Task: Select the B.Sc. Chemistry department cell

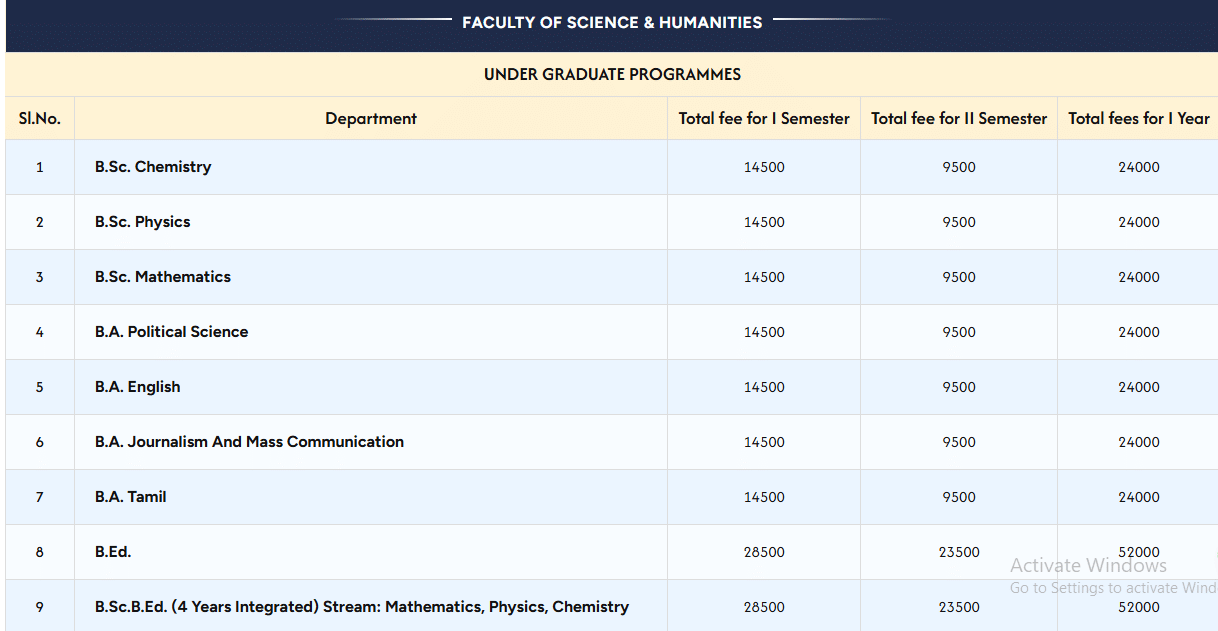Action: click(x=153, y=167)
